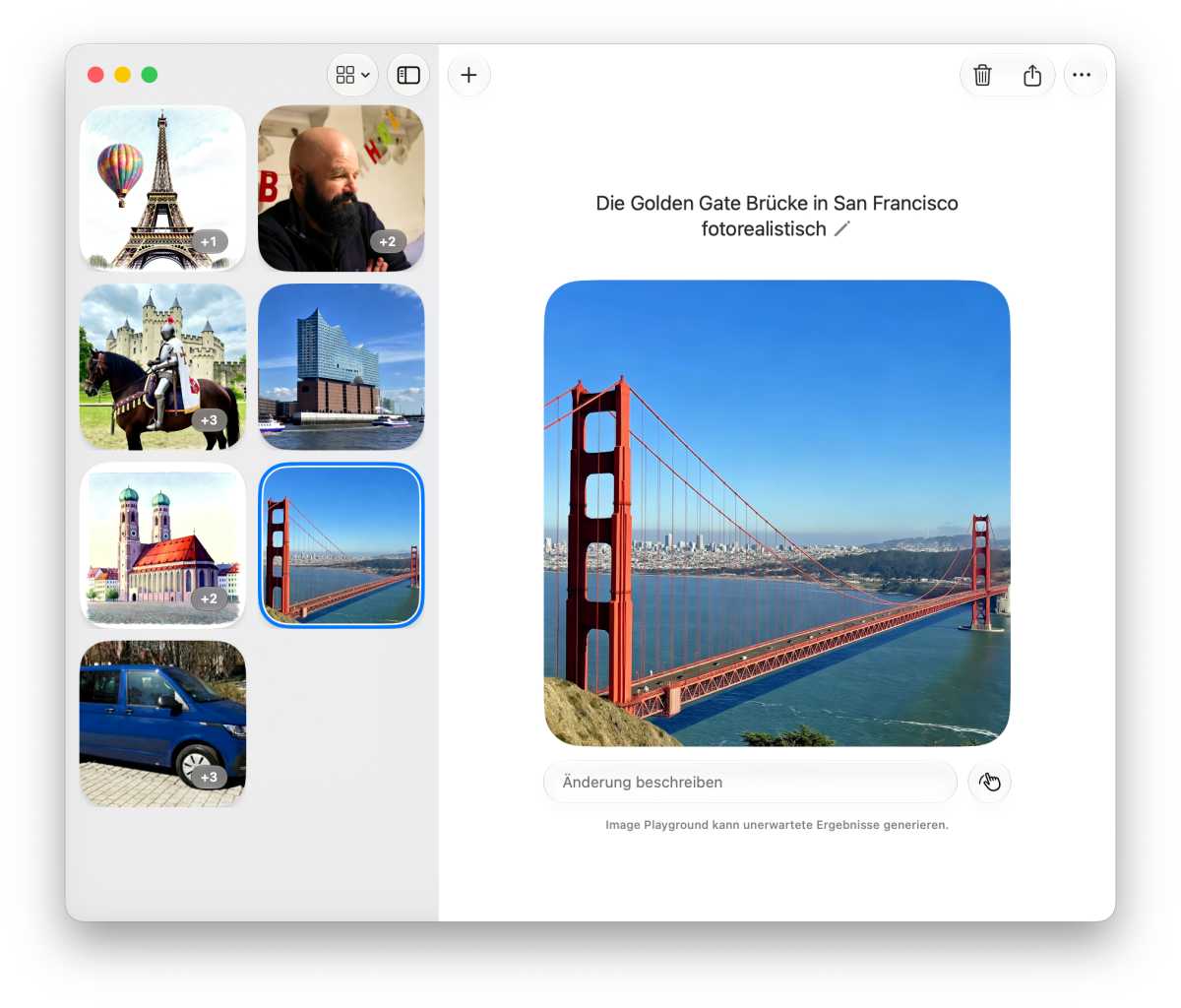This screenshot has width=1181, height=1008.
Task: Edit the prompt with pencil icon
Action: (x=841, y=229)
